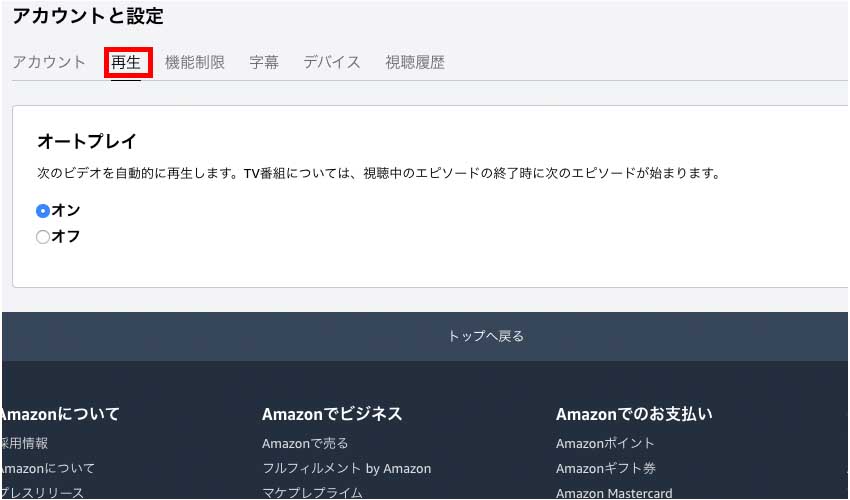Click the マケプレプライム link
The height and width of the screenshot is (500, 850).
click(312, 493)
